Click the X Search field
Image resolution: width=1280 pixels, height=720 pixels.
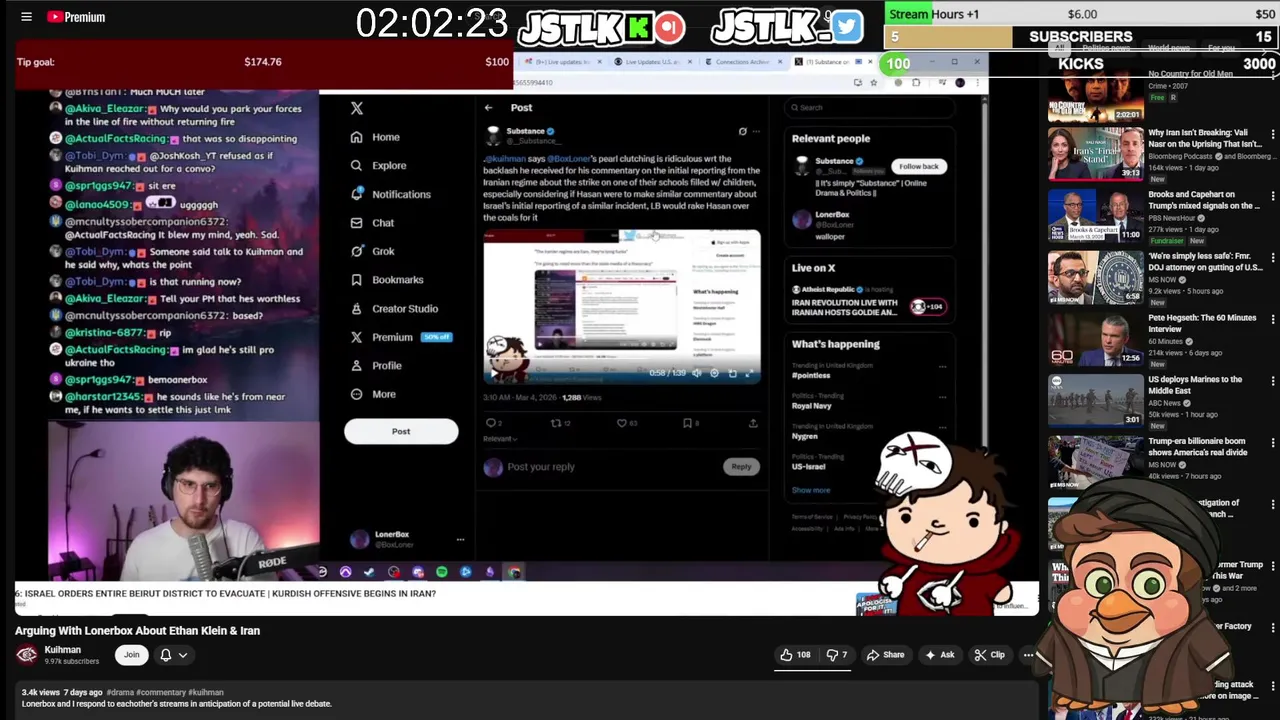(x=870, y=107)
